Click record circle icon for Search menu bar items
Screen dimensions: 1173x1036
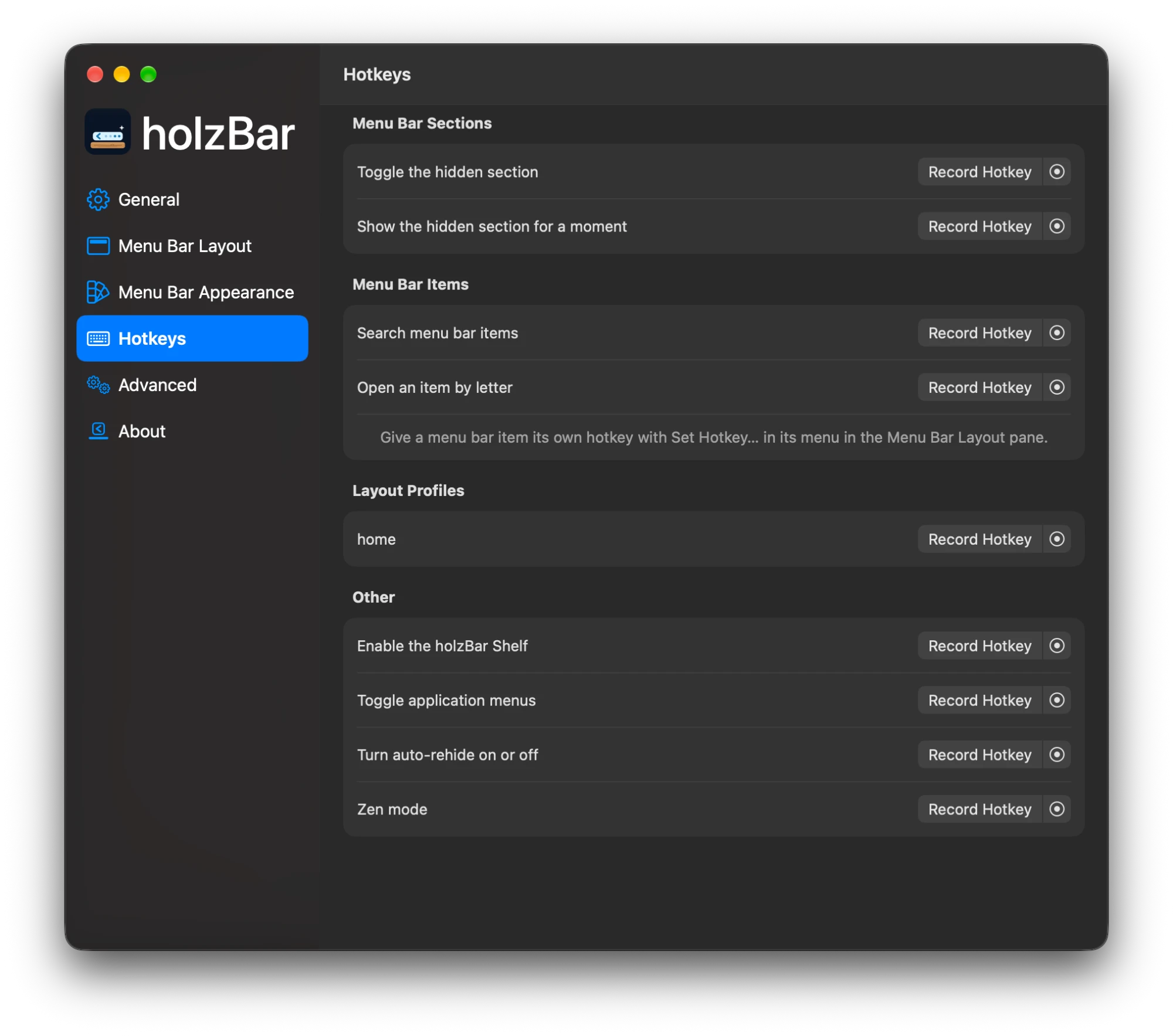coord(1056,333)
